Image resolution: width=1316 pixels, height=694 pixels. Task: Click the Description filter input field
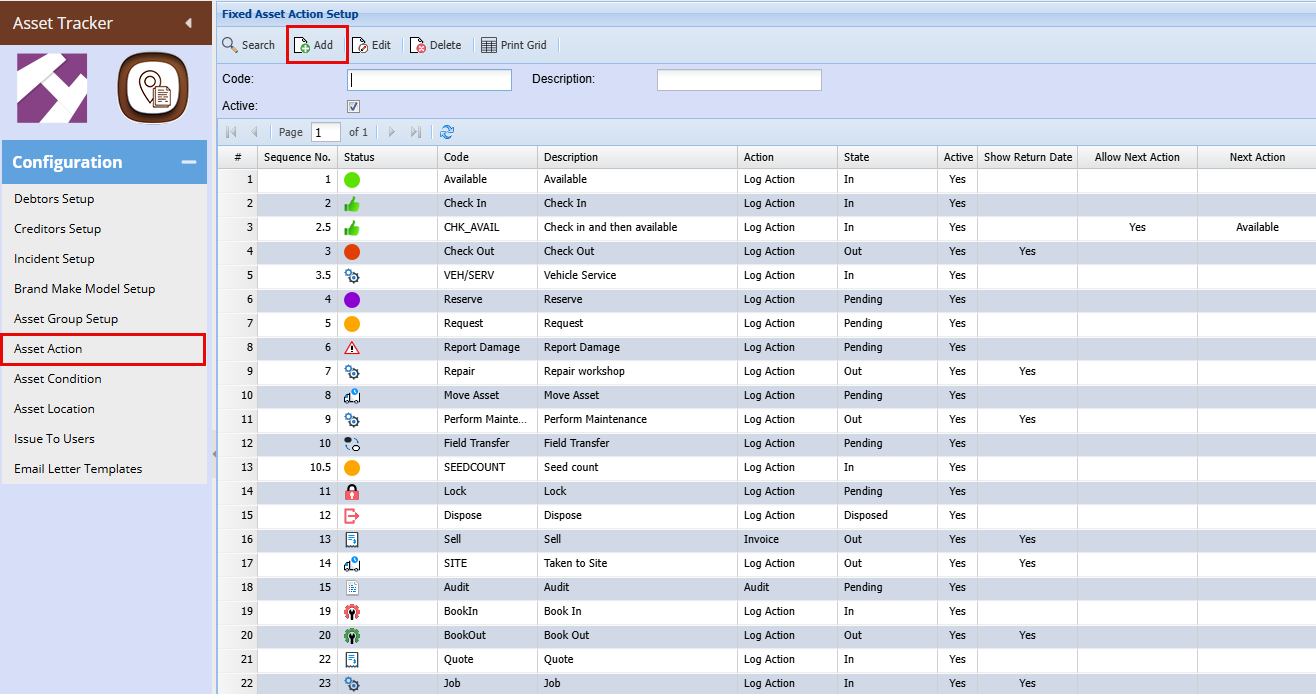tap(739, 80)
